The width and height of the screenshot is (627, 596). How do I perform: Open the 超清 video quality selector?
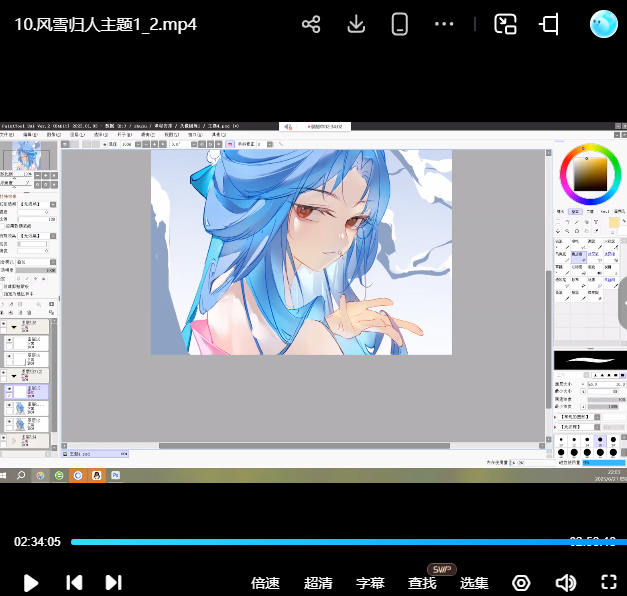tap(318, 583)
